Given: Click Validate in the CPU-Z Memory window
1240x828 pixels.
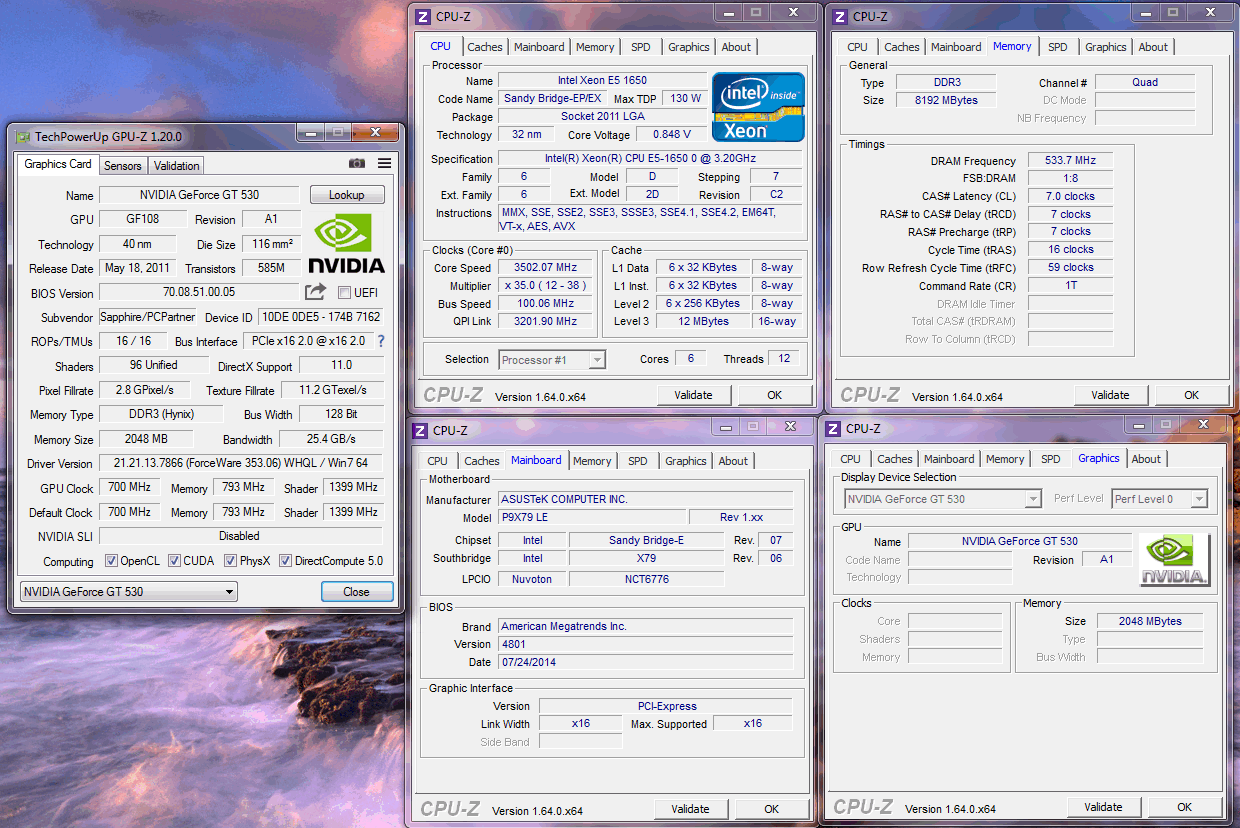Looking at the screenshot, I should 1110,395.
